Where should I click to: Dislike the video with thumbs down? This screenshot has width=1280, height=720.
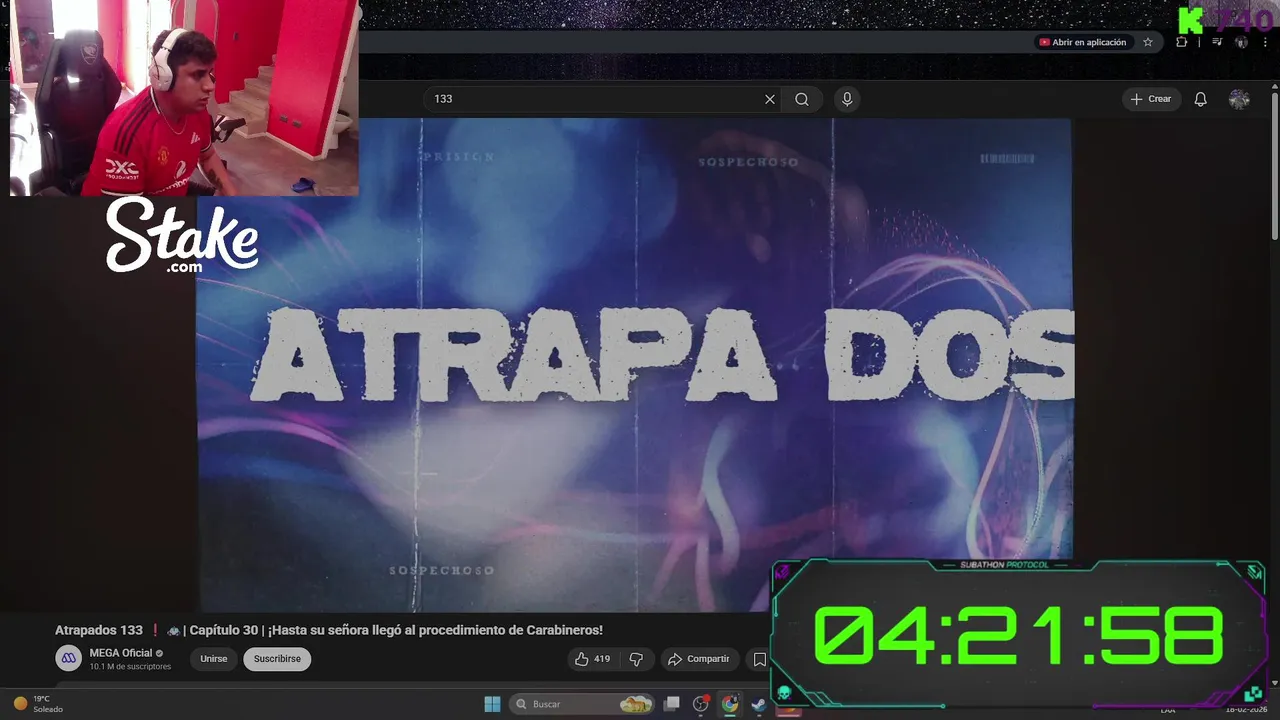636,659
